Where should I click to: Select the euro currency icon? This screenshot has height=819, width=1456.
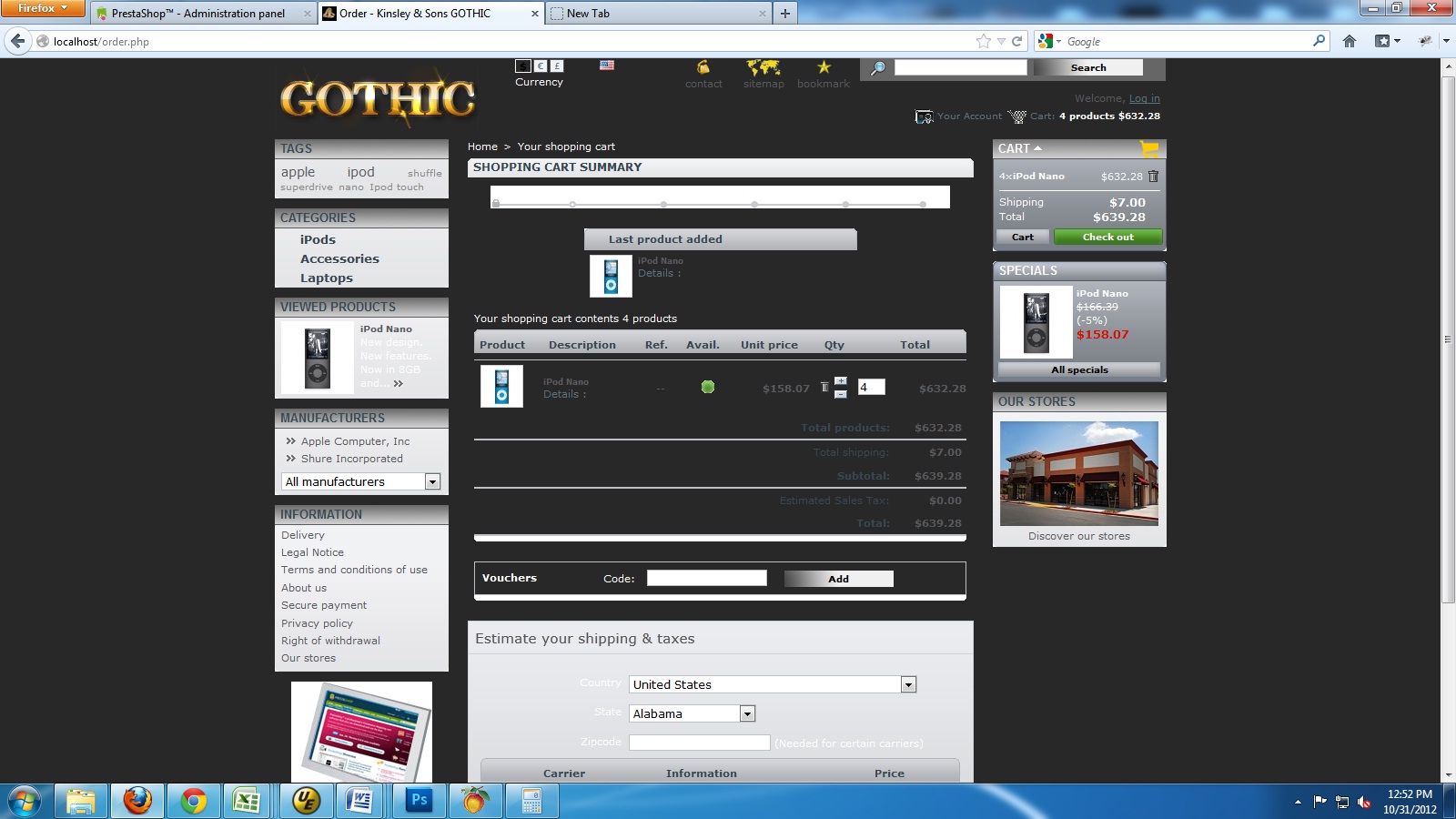541,66
